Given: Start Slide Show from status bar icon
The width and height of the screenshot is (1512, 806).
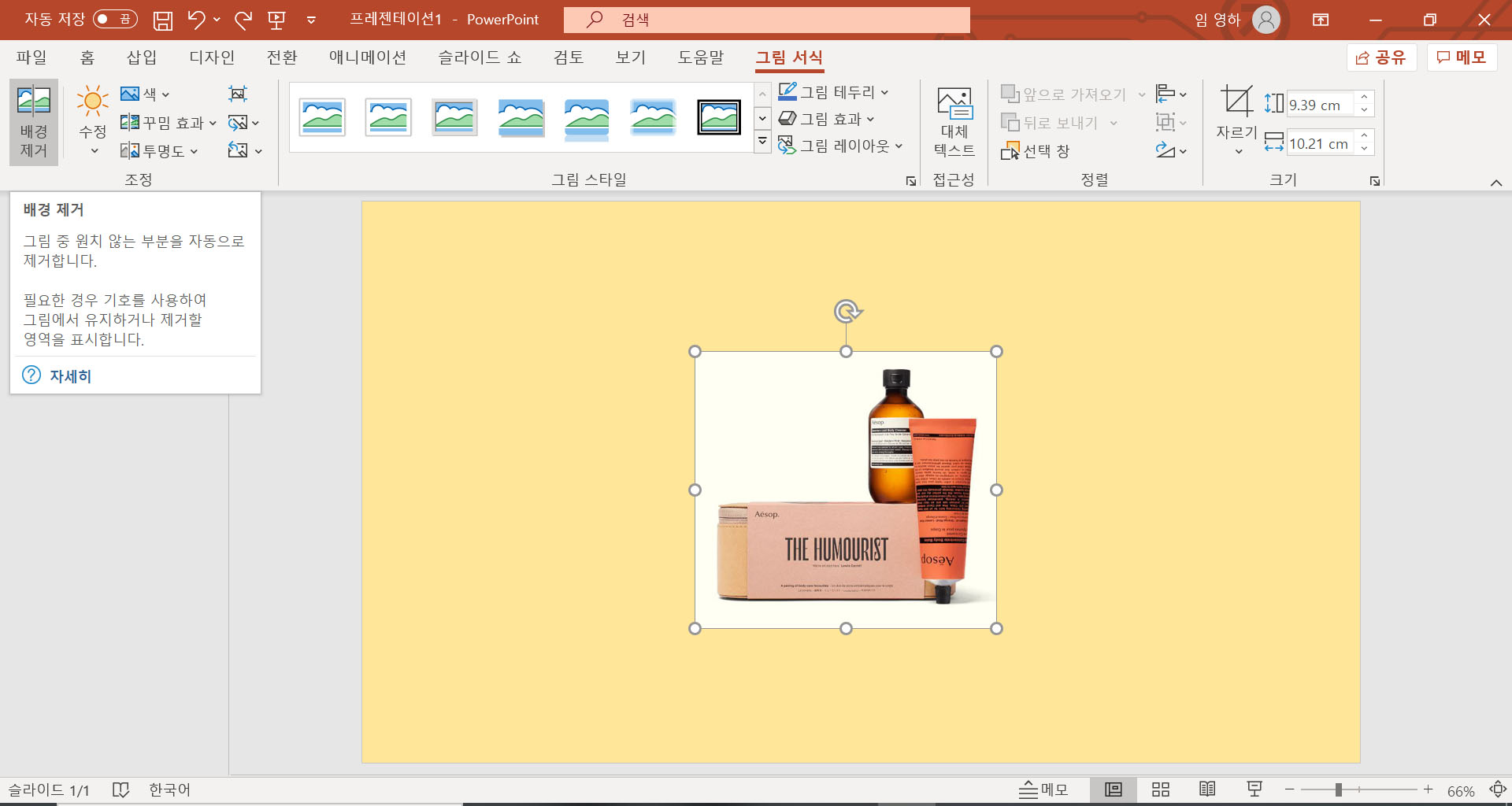Looking at the screenshot, I should click(x=1254, y=789).
